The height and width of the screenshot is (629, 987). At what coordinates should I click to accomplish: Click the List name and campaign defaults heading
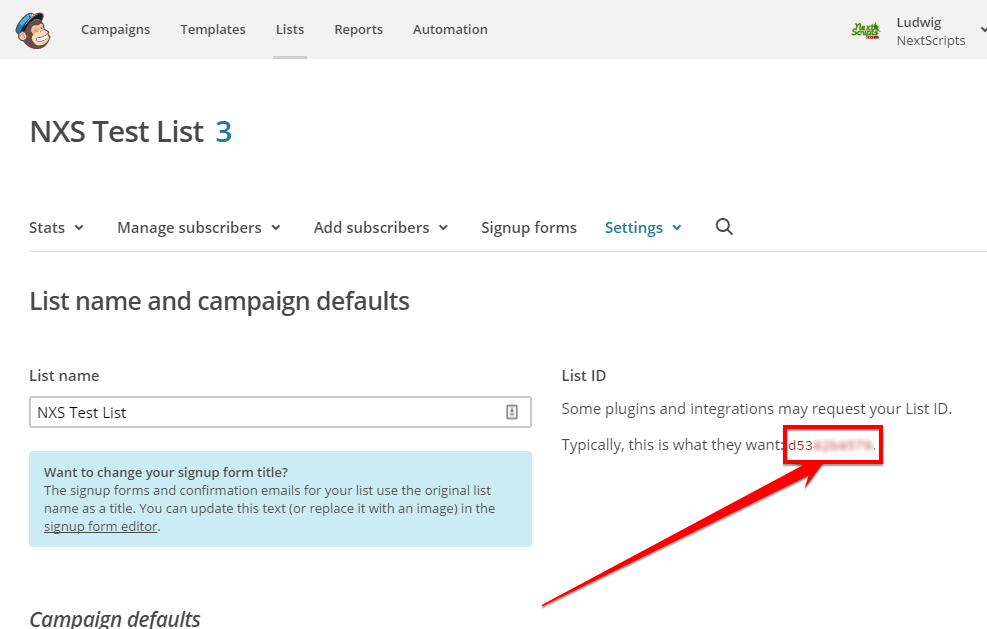pyautogui.click(x=220, y=301)
